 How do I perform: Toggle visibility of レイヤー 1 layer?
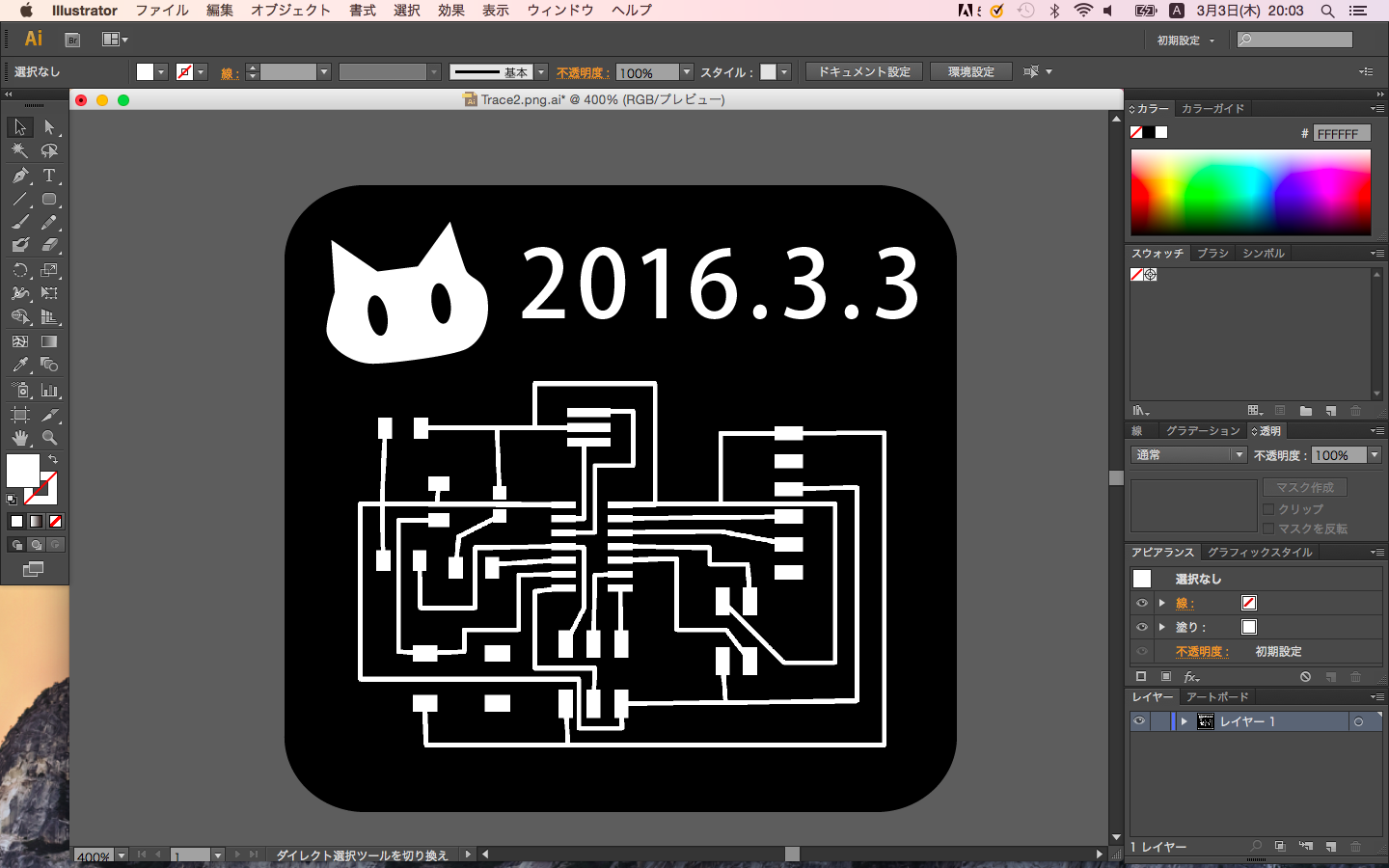(1139, 721)
